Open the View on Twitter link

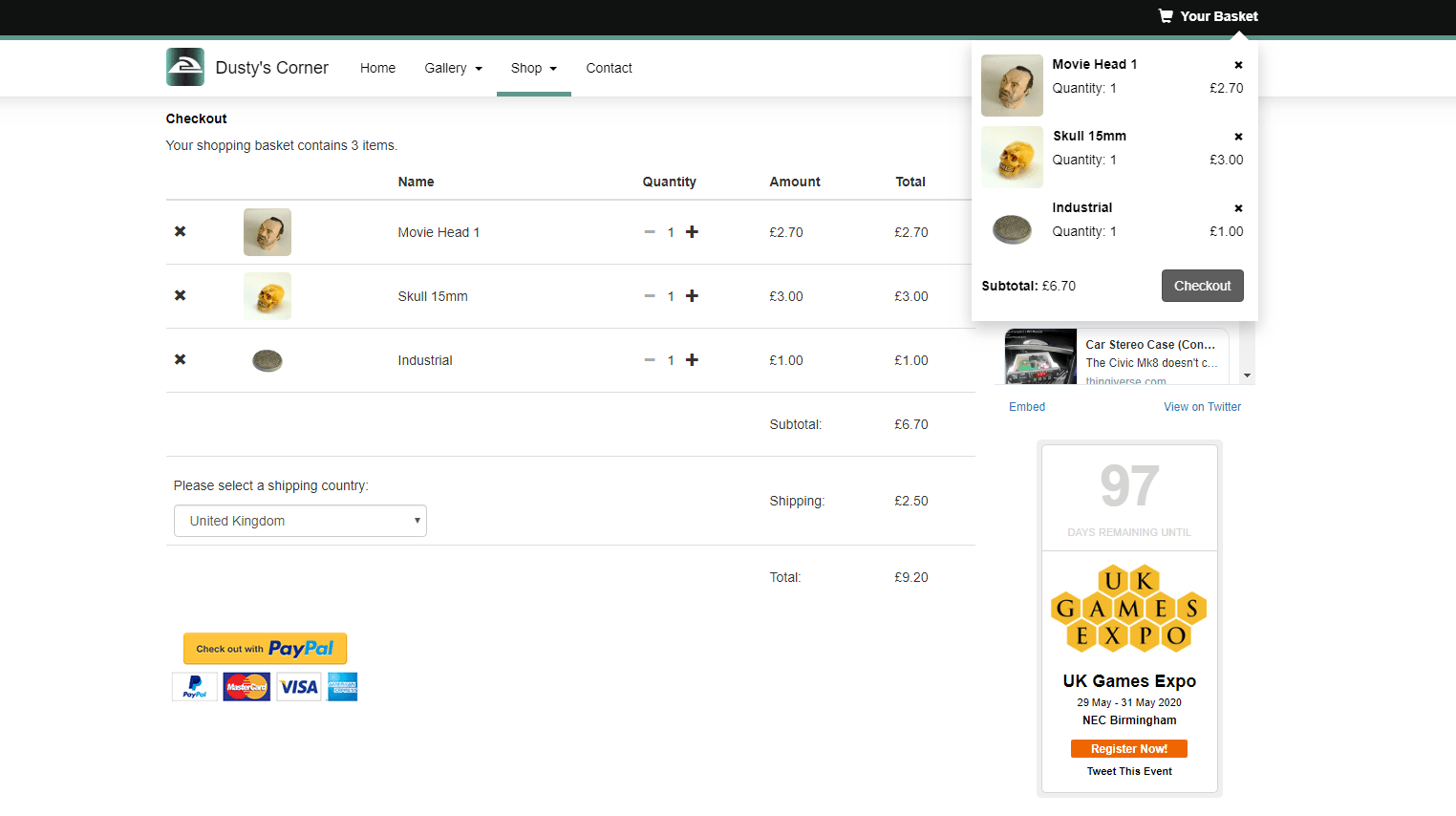1202,407
